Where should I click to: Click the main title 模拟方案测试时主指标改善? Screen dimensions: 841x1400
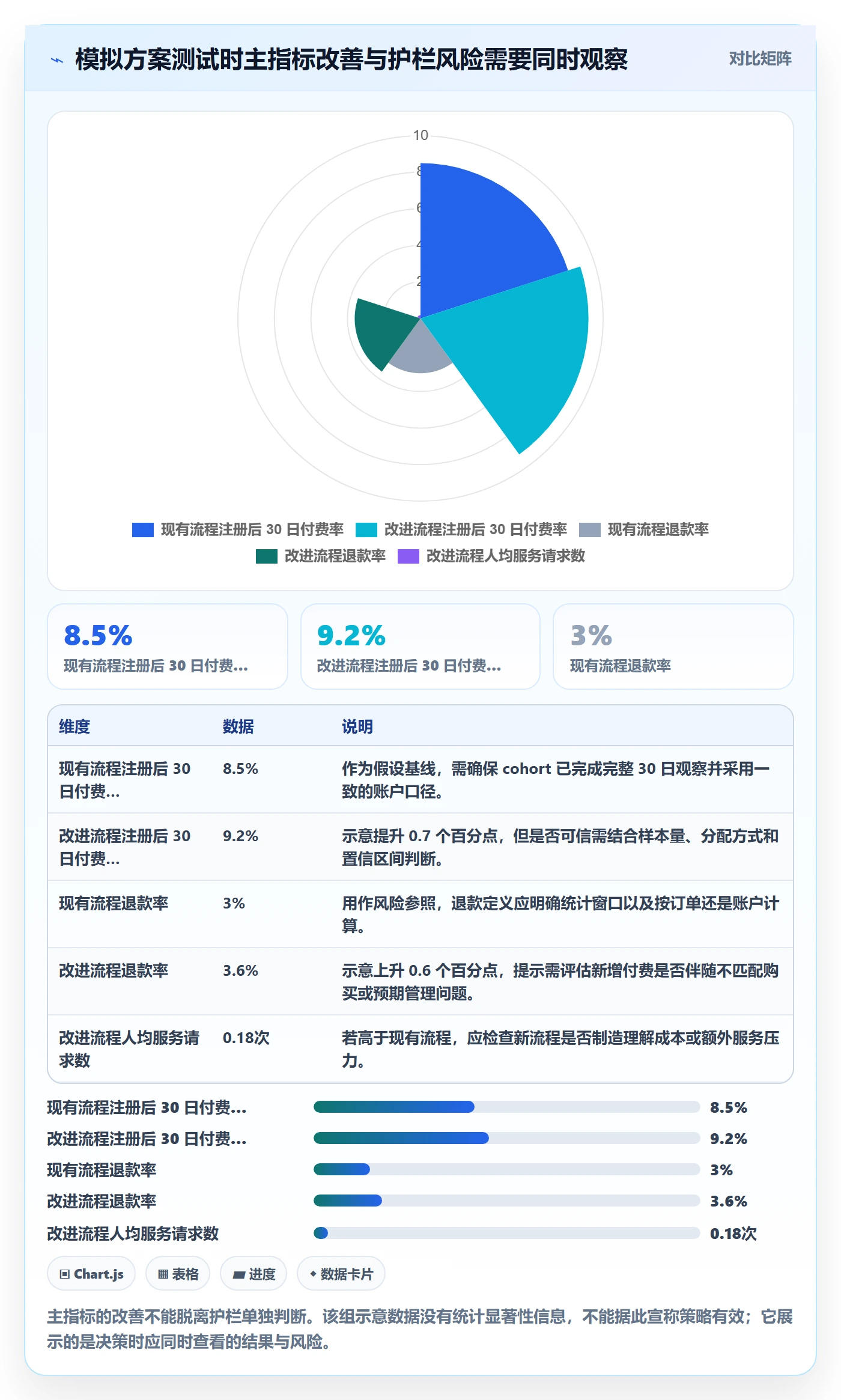[351, 59]
